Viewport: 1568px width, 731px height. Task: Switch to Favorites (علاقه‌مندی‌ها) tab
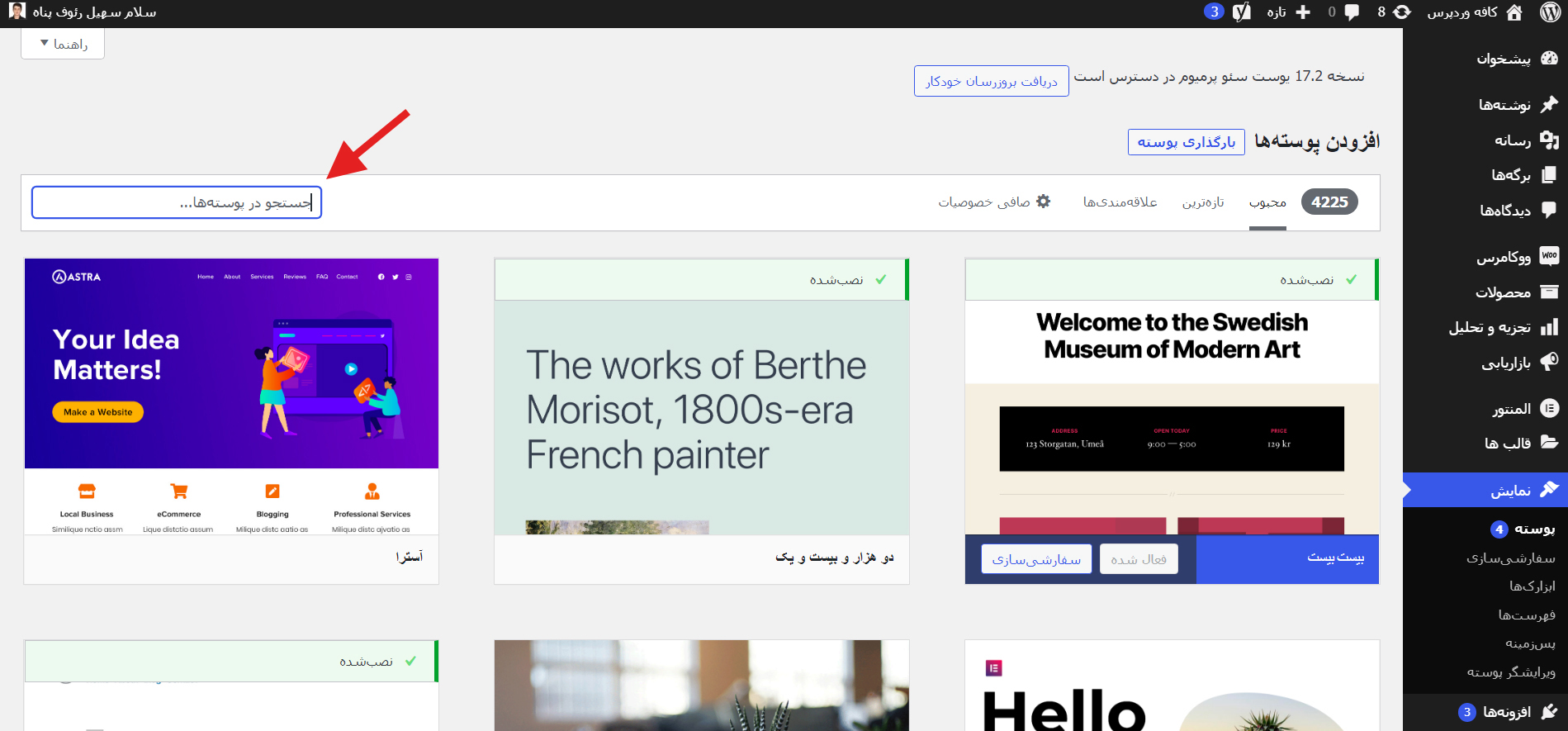pyautogui.click(x=1120, y=202)
